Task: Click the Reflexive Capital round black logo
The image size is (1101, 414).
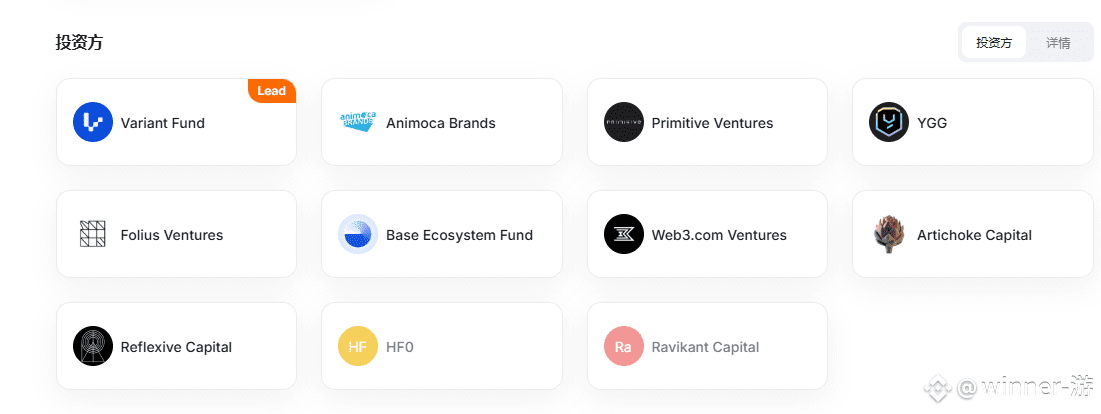Action: pos(93,346)
